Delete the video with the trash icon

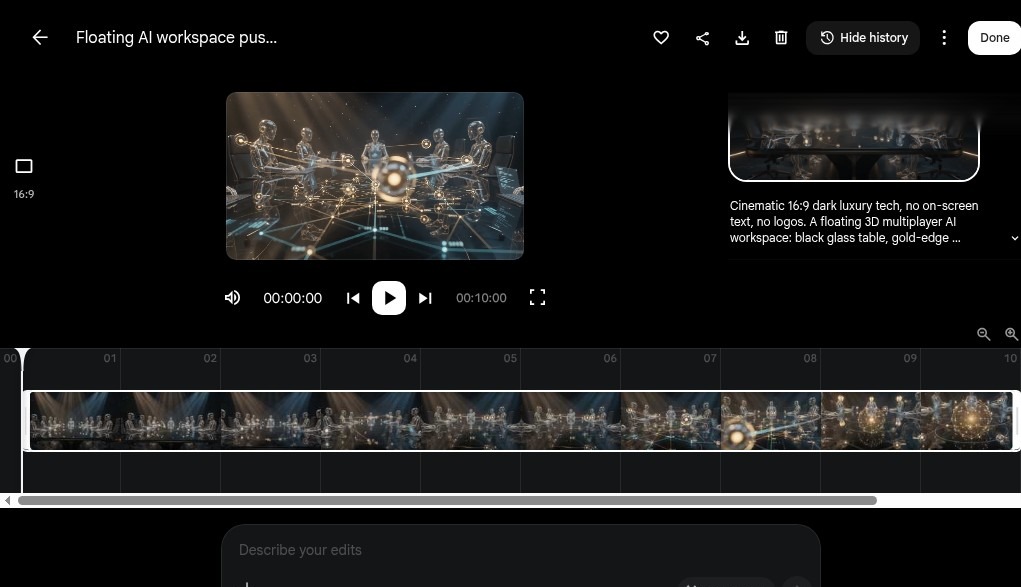point(781,38)
